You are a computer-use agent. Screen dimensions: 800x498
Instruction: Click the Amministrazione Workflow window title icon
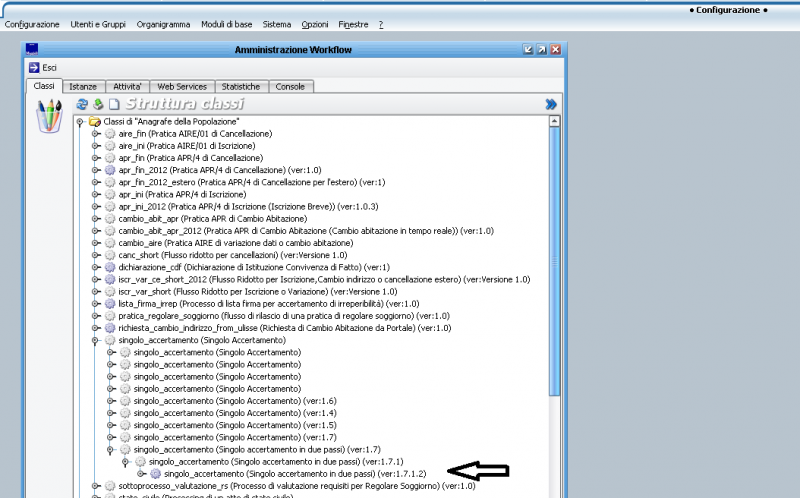[x=32, y=49]
